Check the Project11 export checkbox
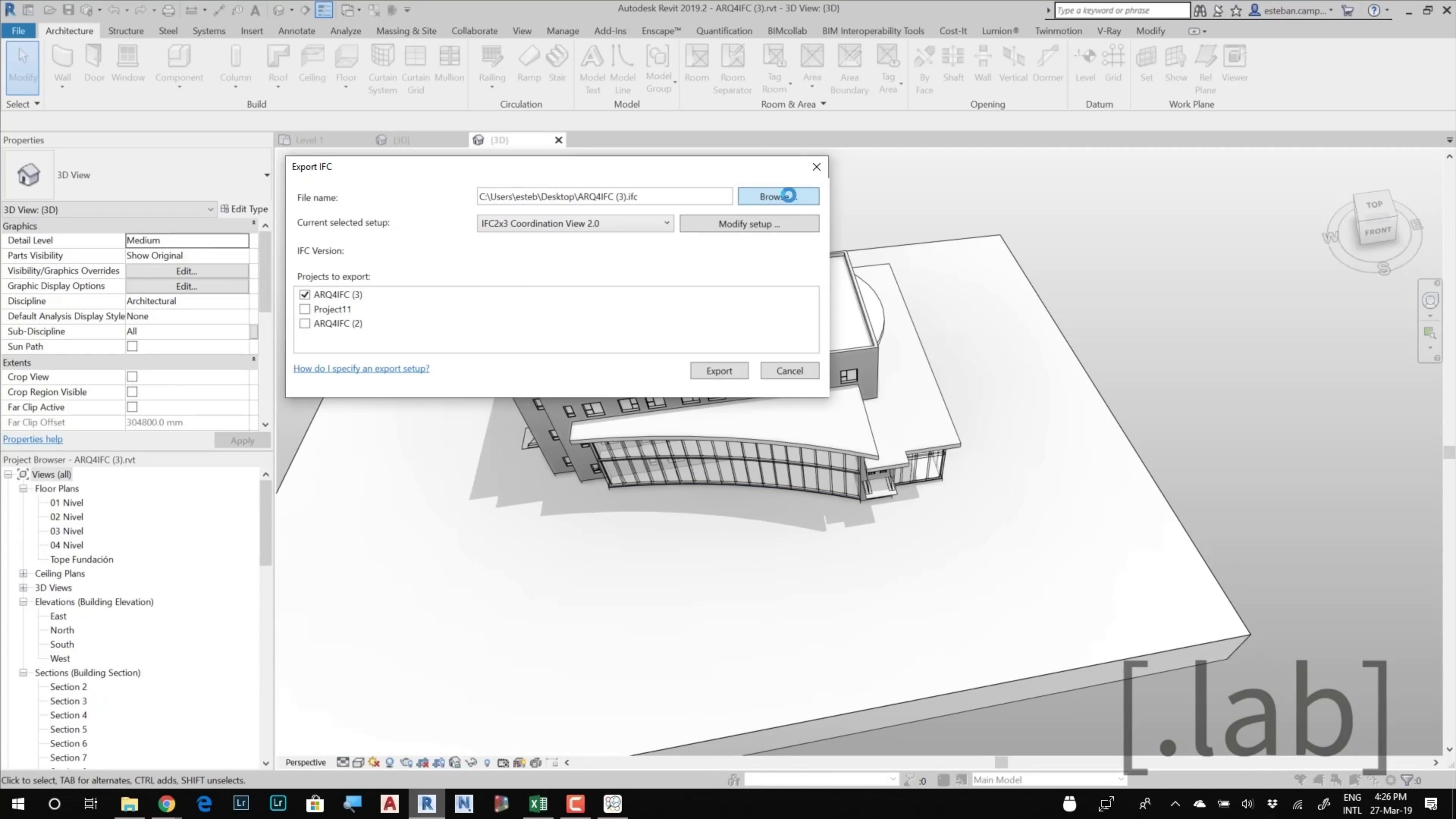1456x819 pixels. (305, 309)
